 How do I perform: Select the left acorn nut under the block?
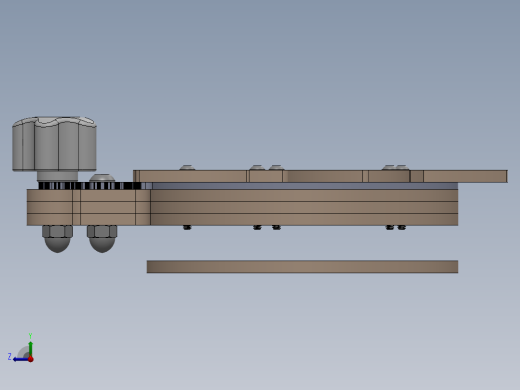click(x=57, y=239)
